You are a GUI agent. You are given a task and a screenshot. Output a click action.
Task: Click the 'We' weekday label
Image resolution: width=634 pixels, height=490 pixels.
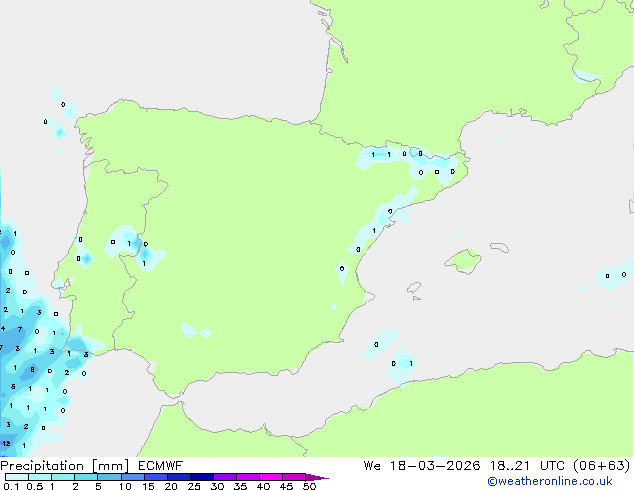pyautogui.click(x=372, y=466)
